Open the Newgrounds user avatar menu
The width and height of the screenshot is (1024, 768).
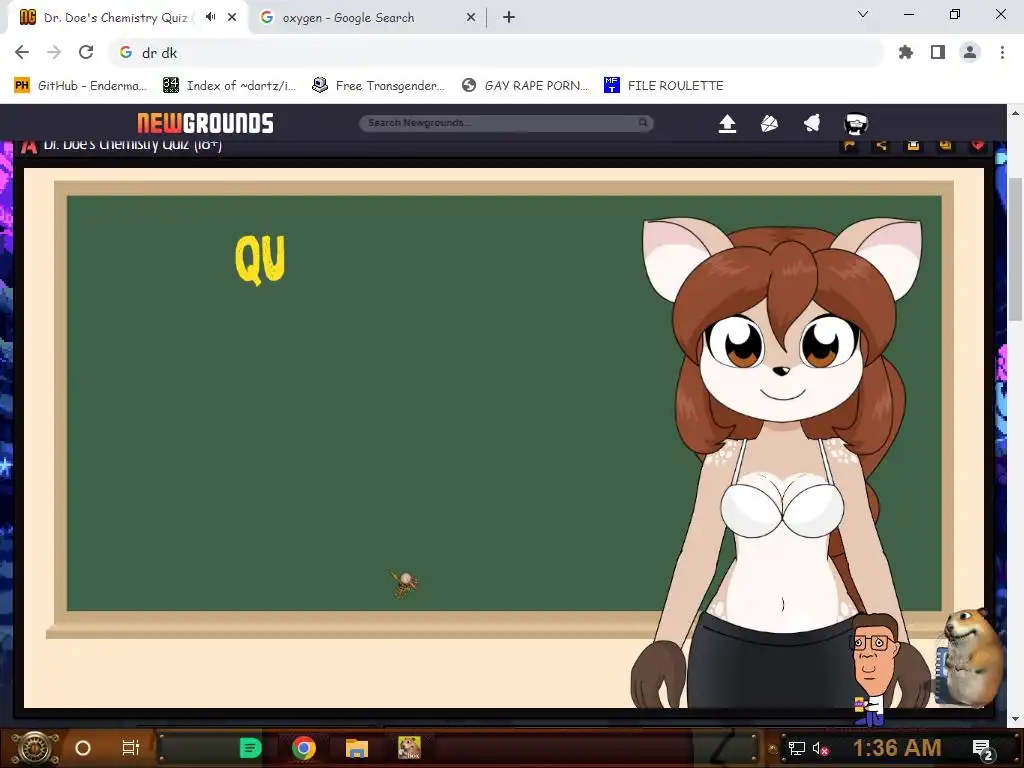click(856, 123)
